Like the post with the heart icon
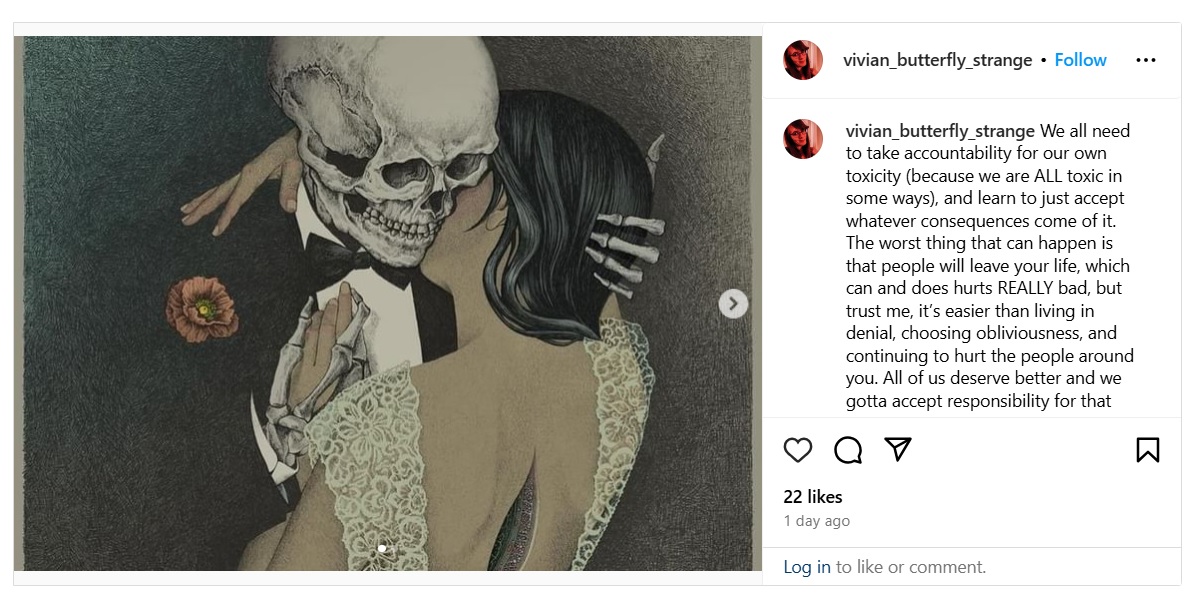Image resolution: width=1192 pixels, height=597 pixels. point(797,450)
